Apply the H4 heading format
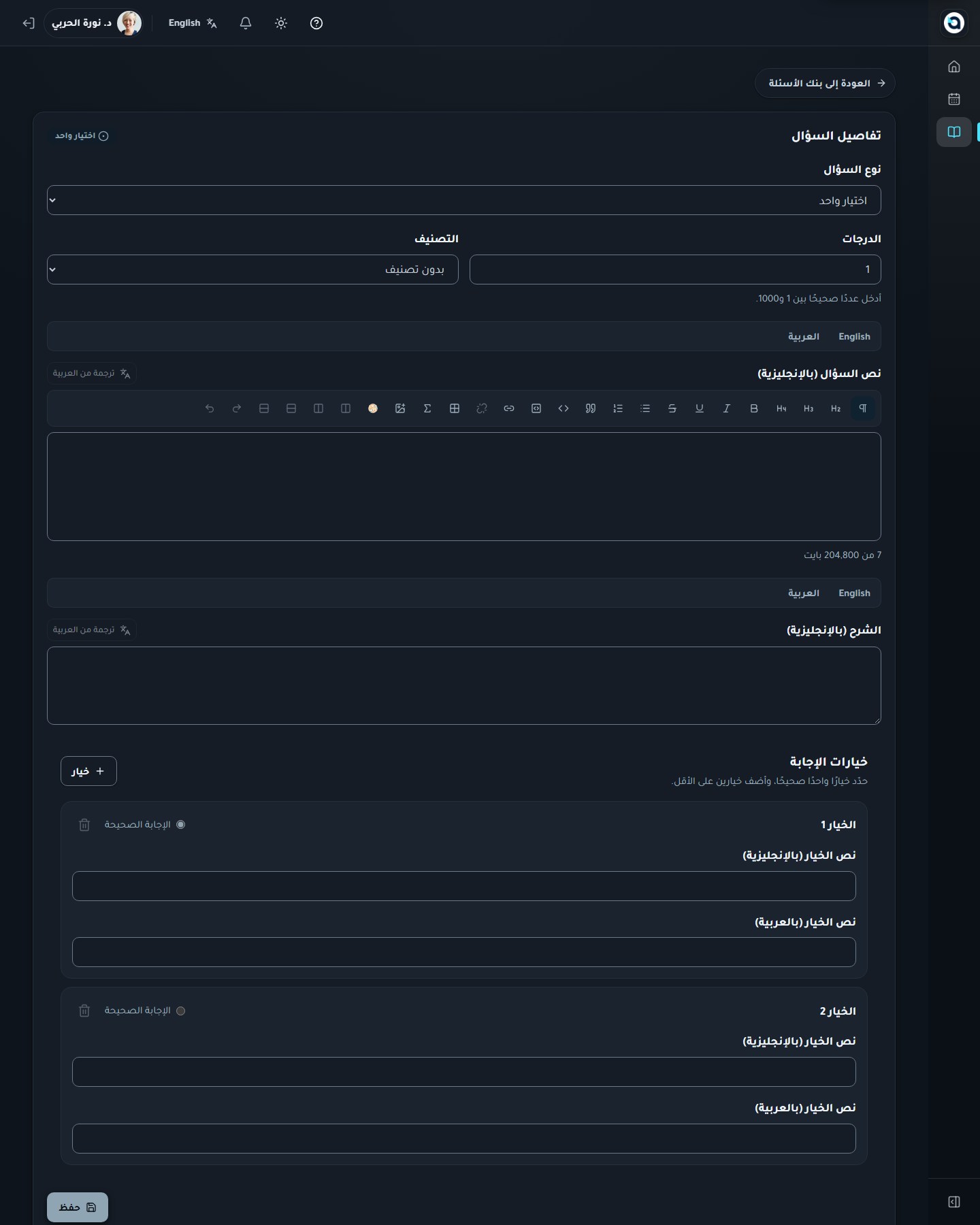Image resolution: width=980 pixels, height=1225 pixels. click(781, 408)
